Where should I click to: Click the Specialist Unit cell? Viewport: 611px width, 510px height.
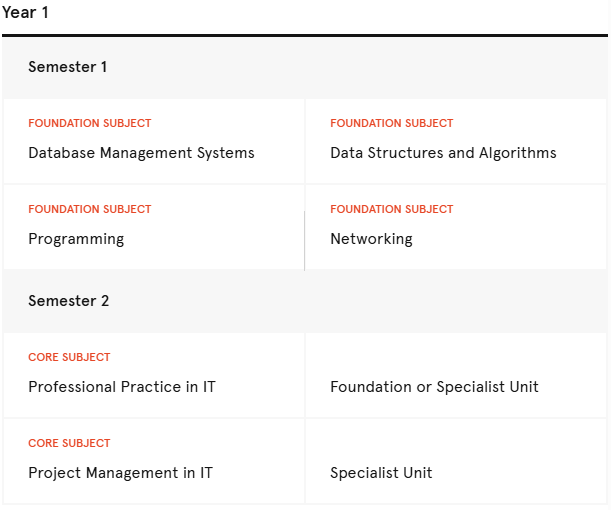coord(456,461)
